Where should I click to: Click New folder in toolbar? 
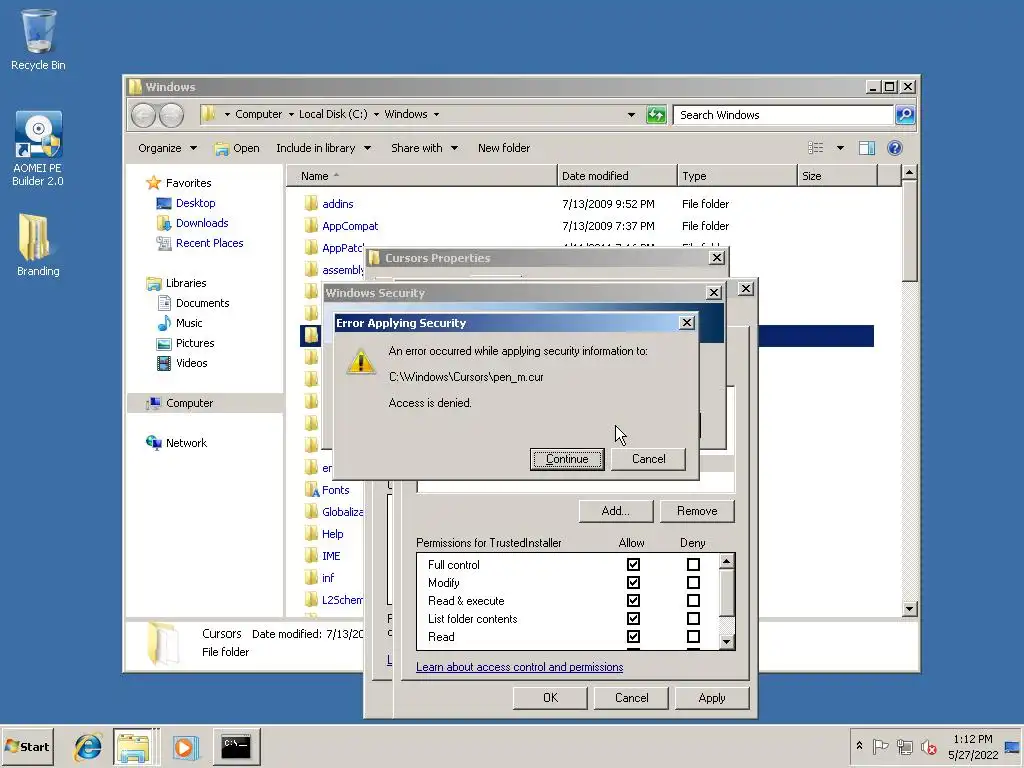point(504,148)
